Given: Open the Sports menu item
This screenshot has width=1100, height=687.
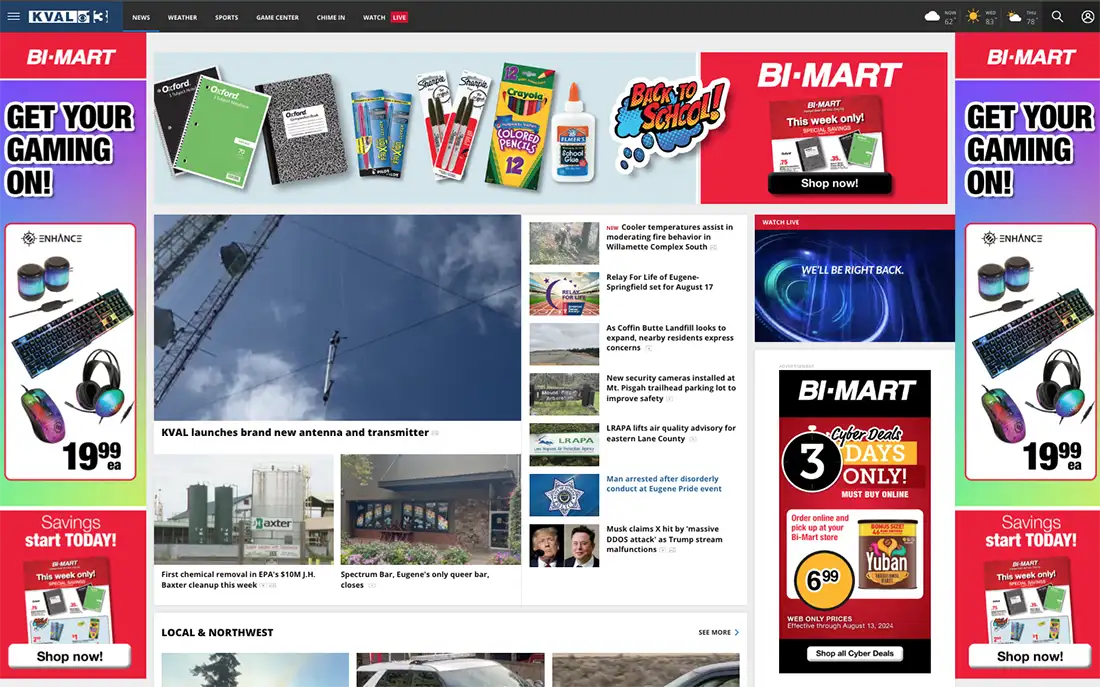Looking at the screenshot, I should (227, 17).
